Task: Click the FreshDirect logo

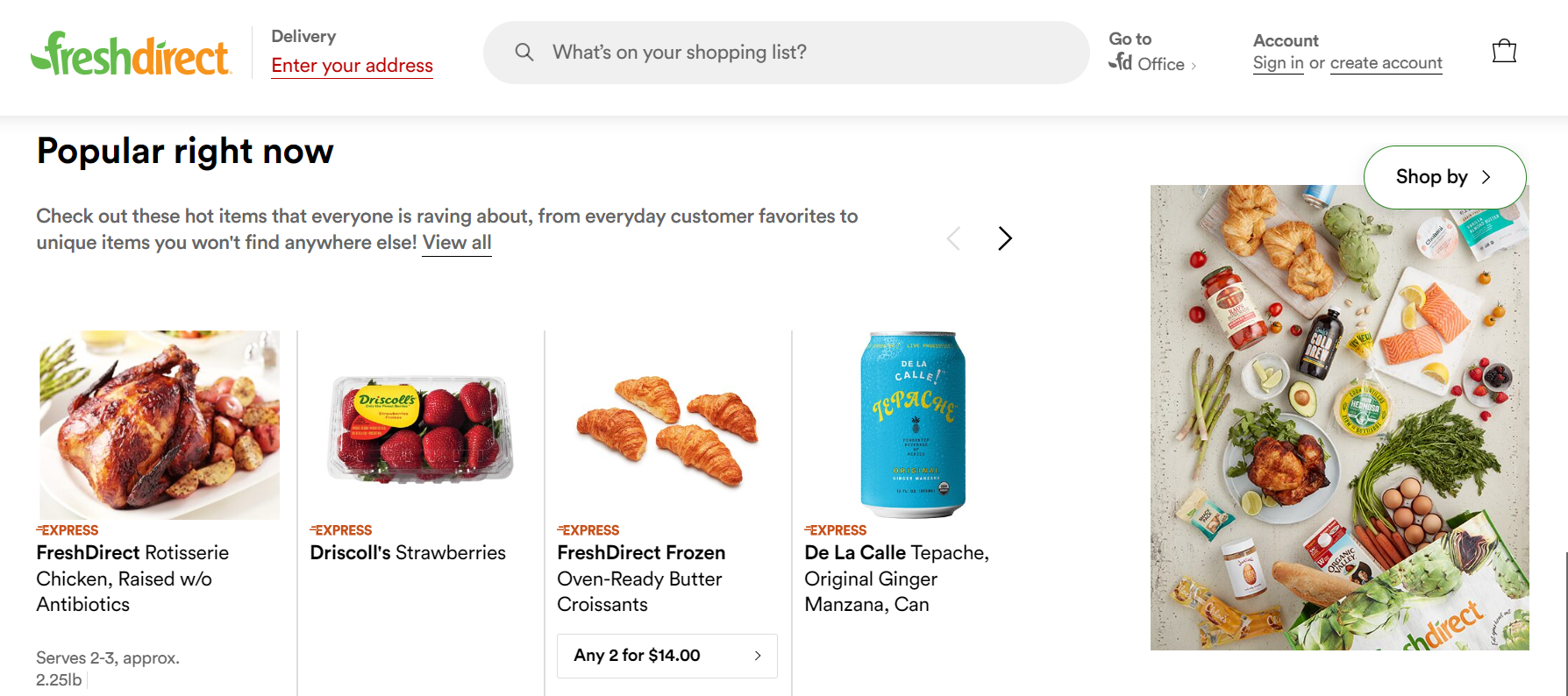Action: pyautogui.click(x=132, y=53)
